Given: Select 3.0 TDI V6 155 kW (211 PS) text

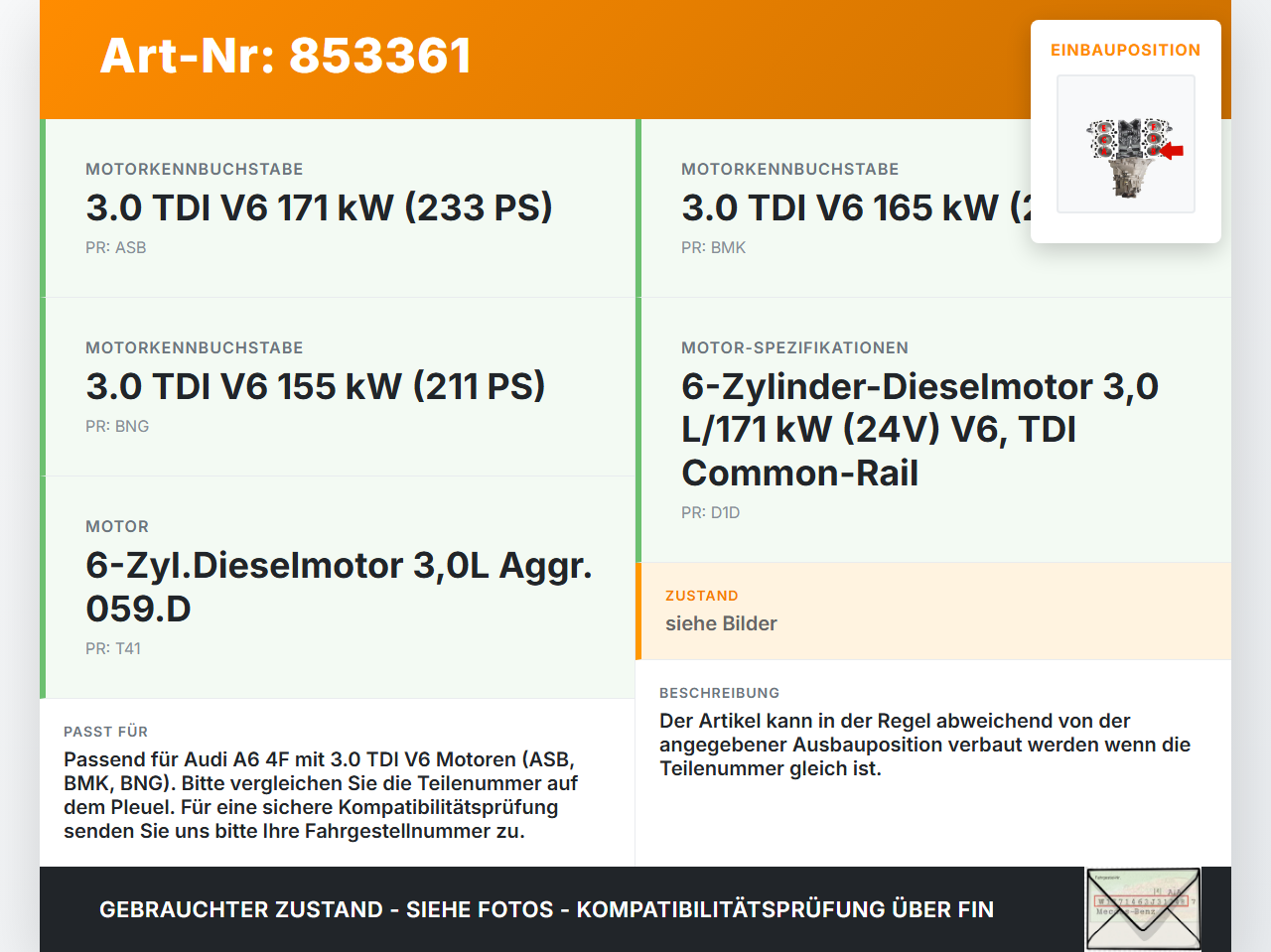Looking at the screenshot, I should [316, 386].
